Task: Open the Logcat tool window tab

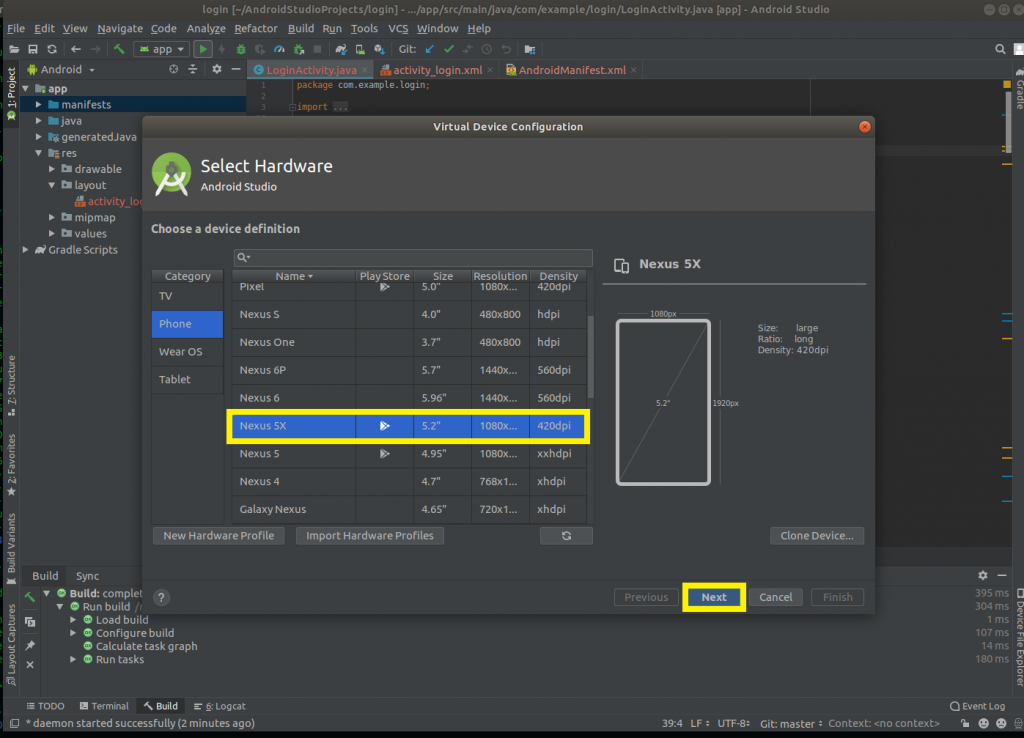Action: click(219, 706)
